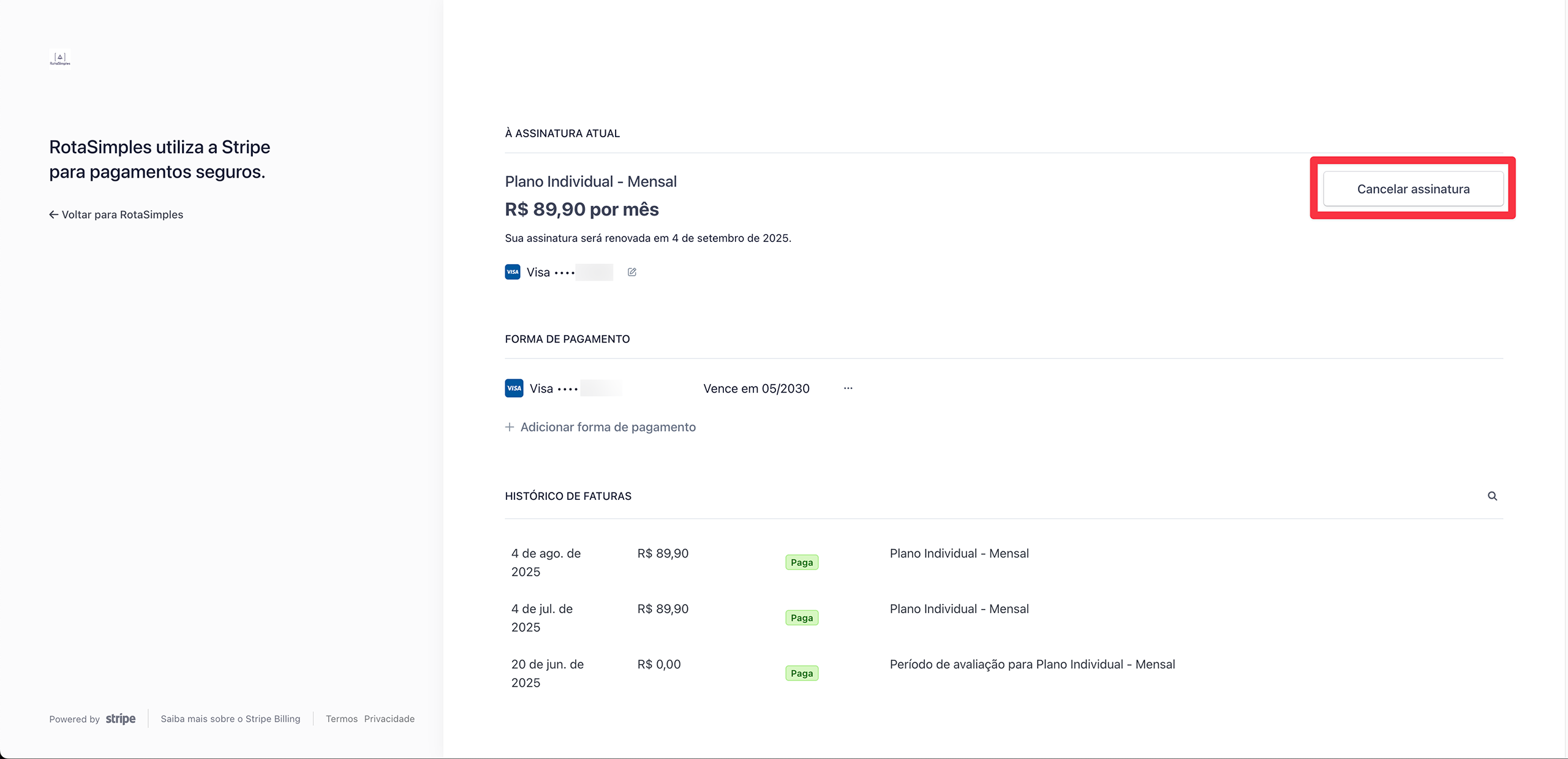Select the renewal date sentence
Screen dimensions: 1568x759
pos(648,238)
